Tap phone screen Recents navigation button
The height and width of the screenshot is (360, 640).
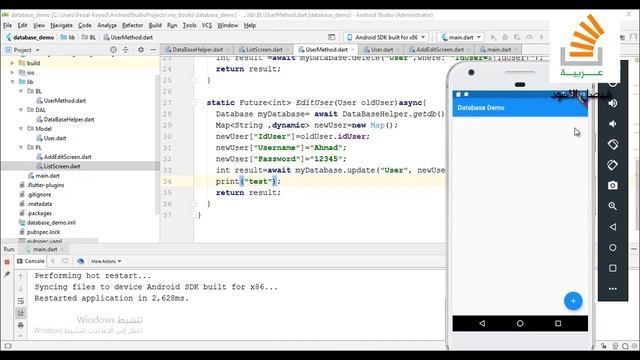point(558,323)
